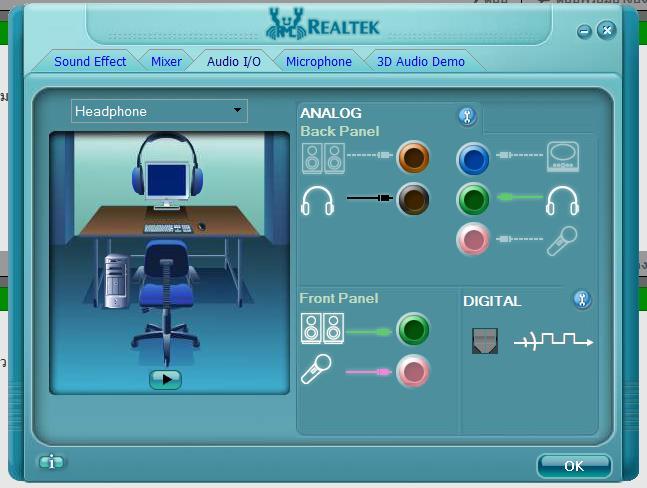Click the line-in device icon
Viewport: 647px width, 488px height.
(563, 157)
